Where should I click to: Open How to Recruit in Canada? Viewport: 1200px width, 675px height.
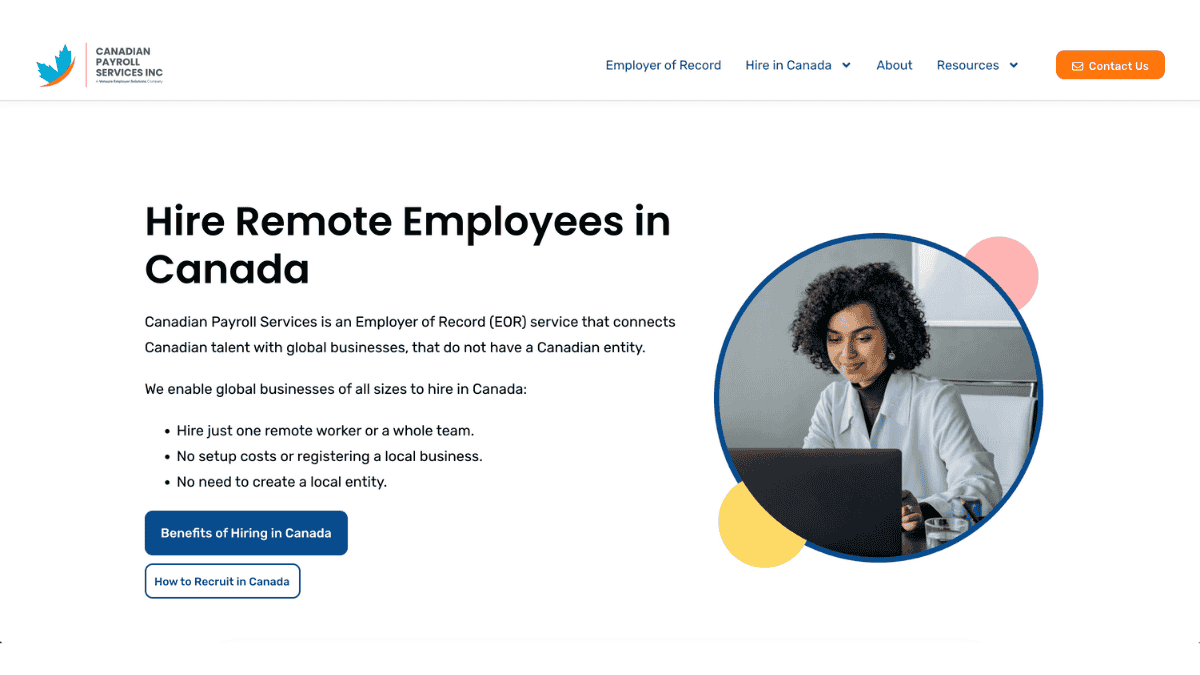coord(222,580)
